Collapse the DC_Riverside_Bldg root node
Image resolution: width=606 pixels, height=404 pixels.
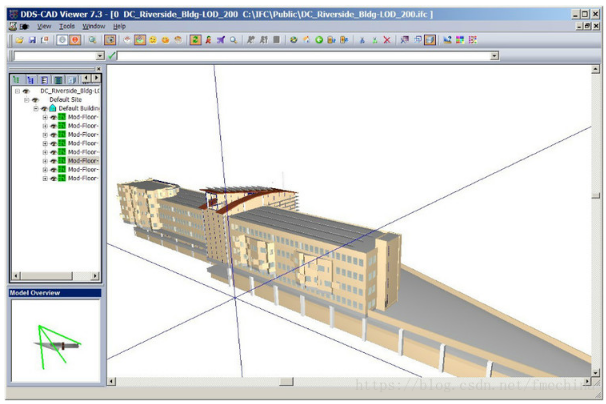tap(17, 91)
